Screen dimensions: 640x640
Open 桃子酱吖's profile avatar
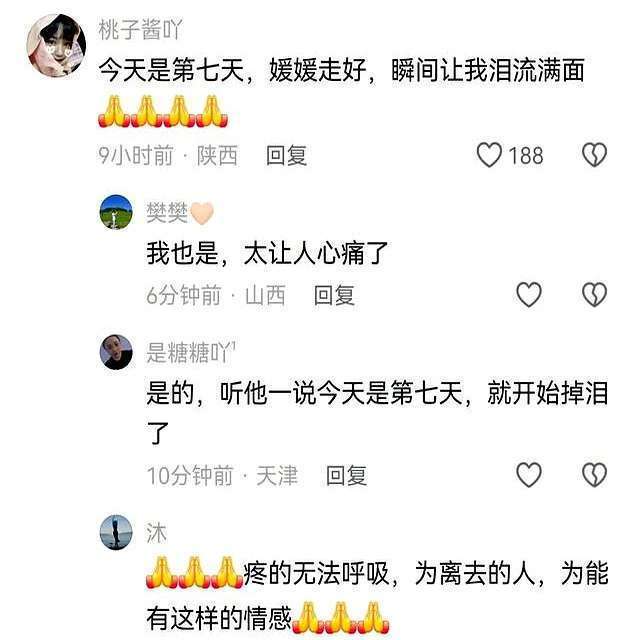56,46
